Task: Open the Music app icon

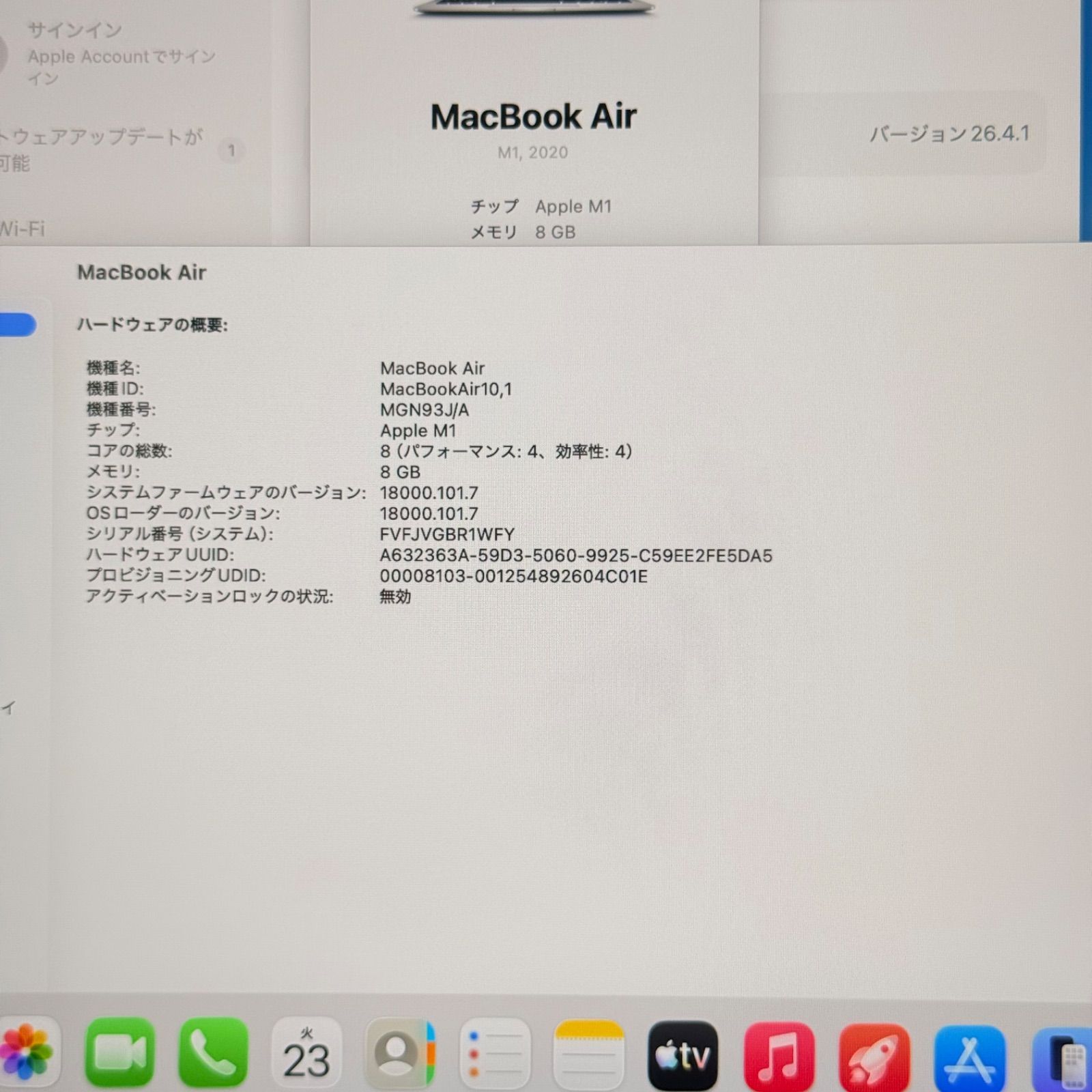Action: pyautogui.click(x=779, y=1056)
